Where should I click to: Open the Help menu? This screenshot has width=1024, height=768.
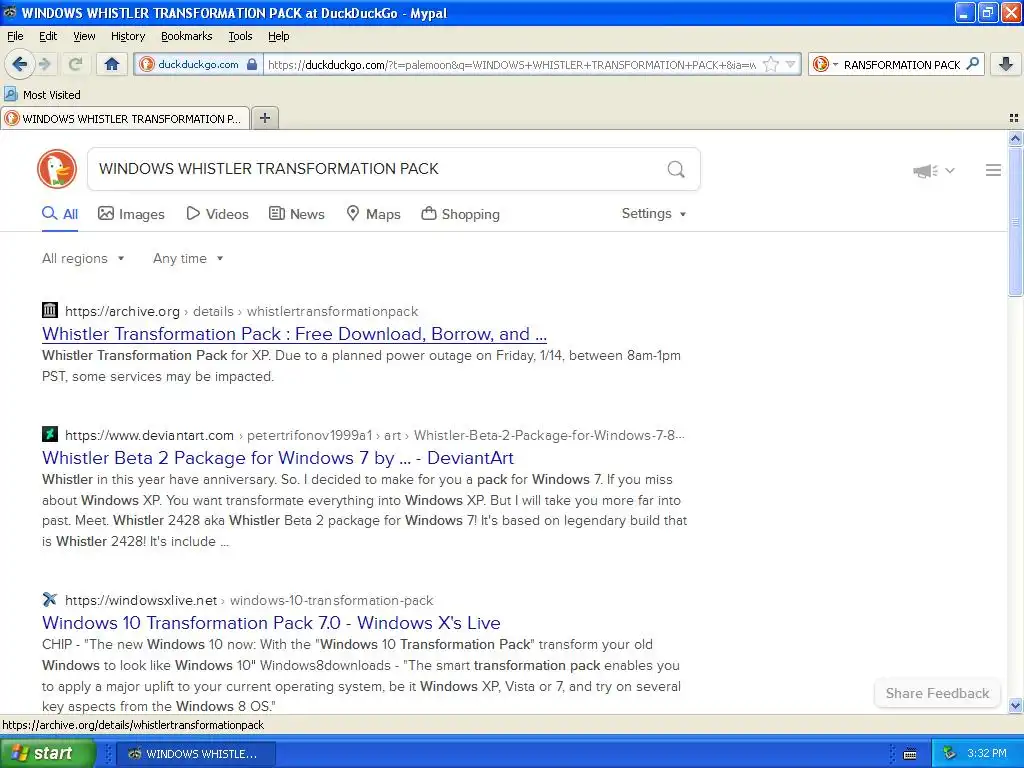[x=279, y=36]
